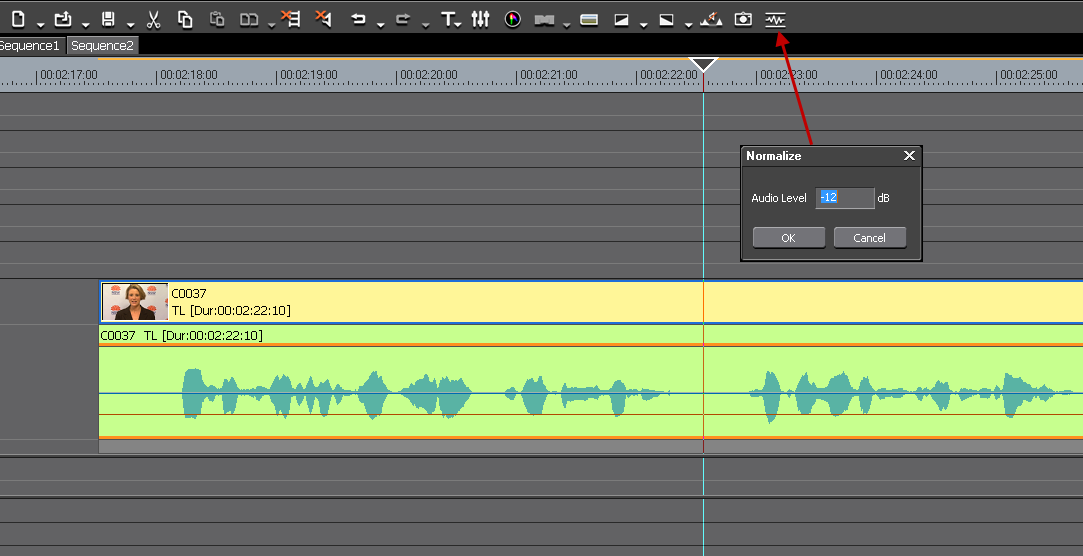Click the Delete clip icon with orange X
This screenshot has width=1083, height=556.
(323, 19)
